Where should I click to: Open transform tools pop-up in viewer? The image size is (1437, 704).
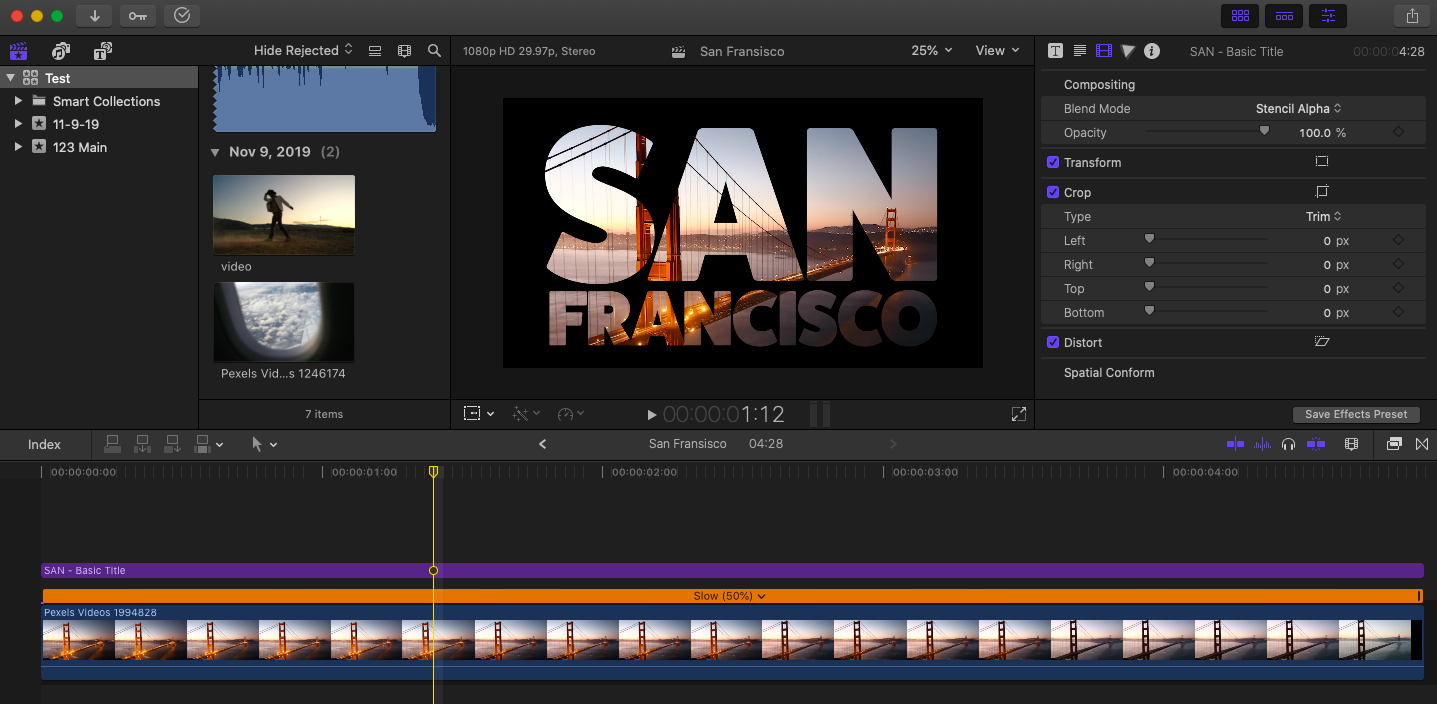point(479,413)
